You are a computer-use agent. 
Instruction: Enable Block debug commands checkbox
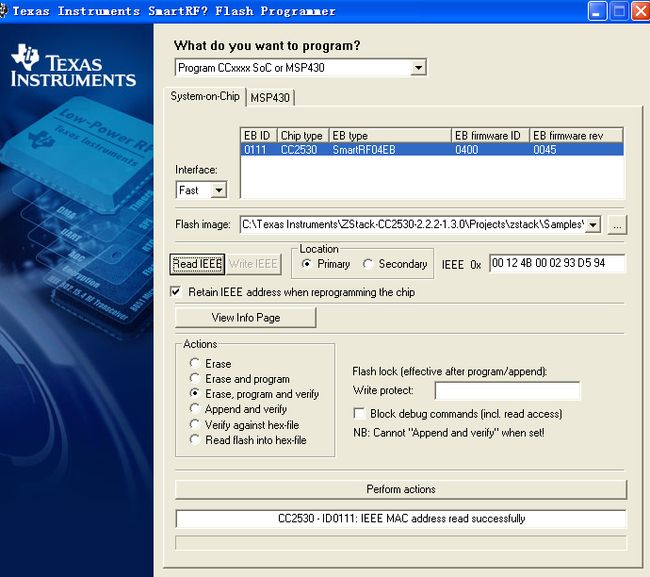click(x=359, y=413)
